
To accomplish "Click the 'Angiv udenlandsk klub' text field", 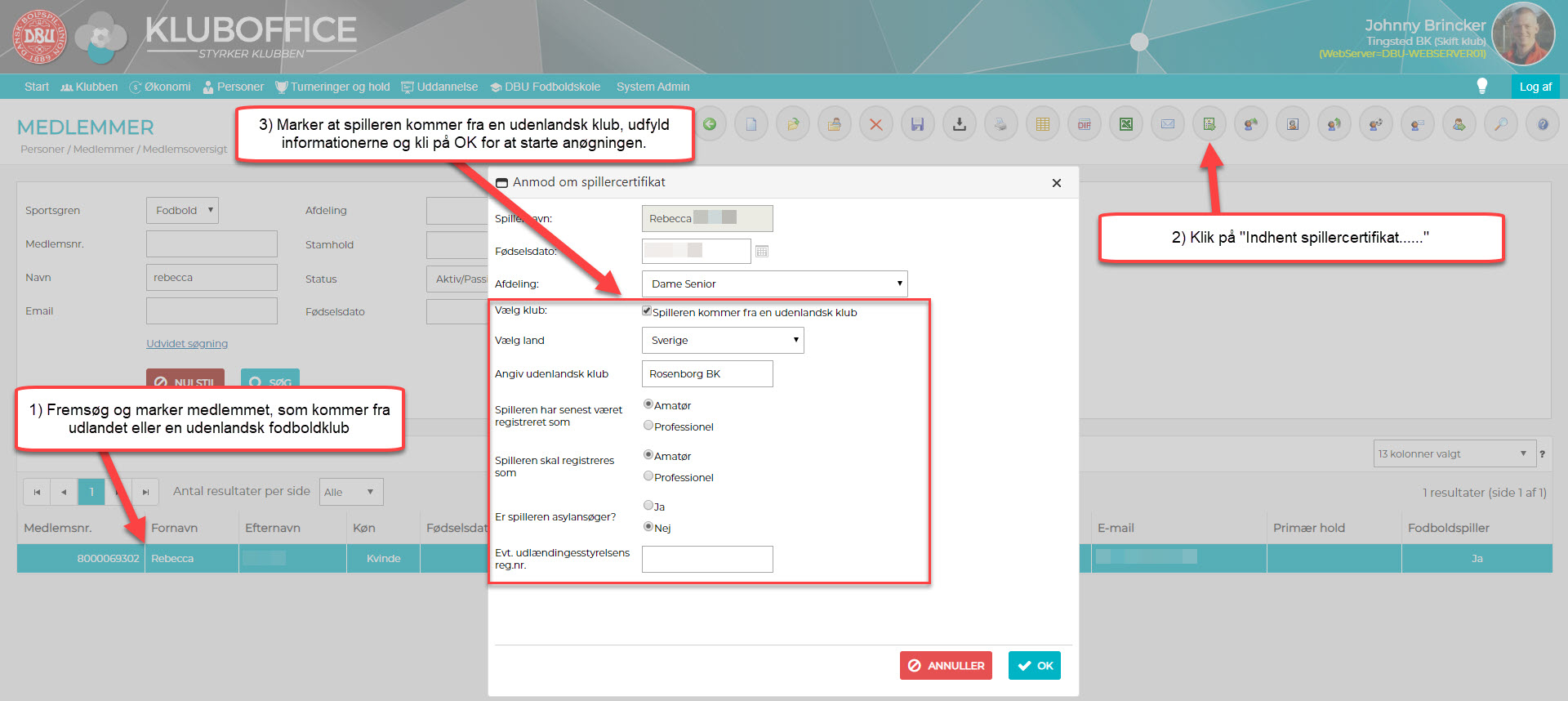I will 707,373.
